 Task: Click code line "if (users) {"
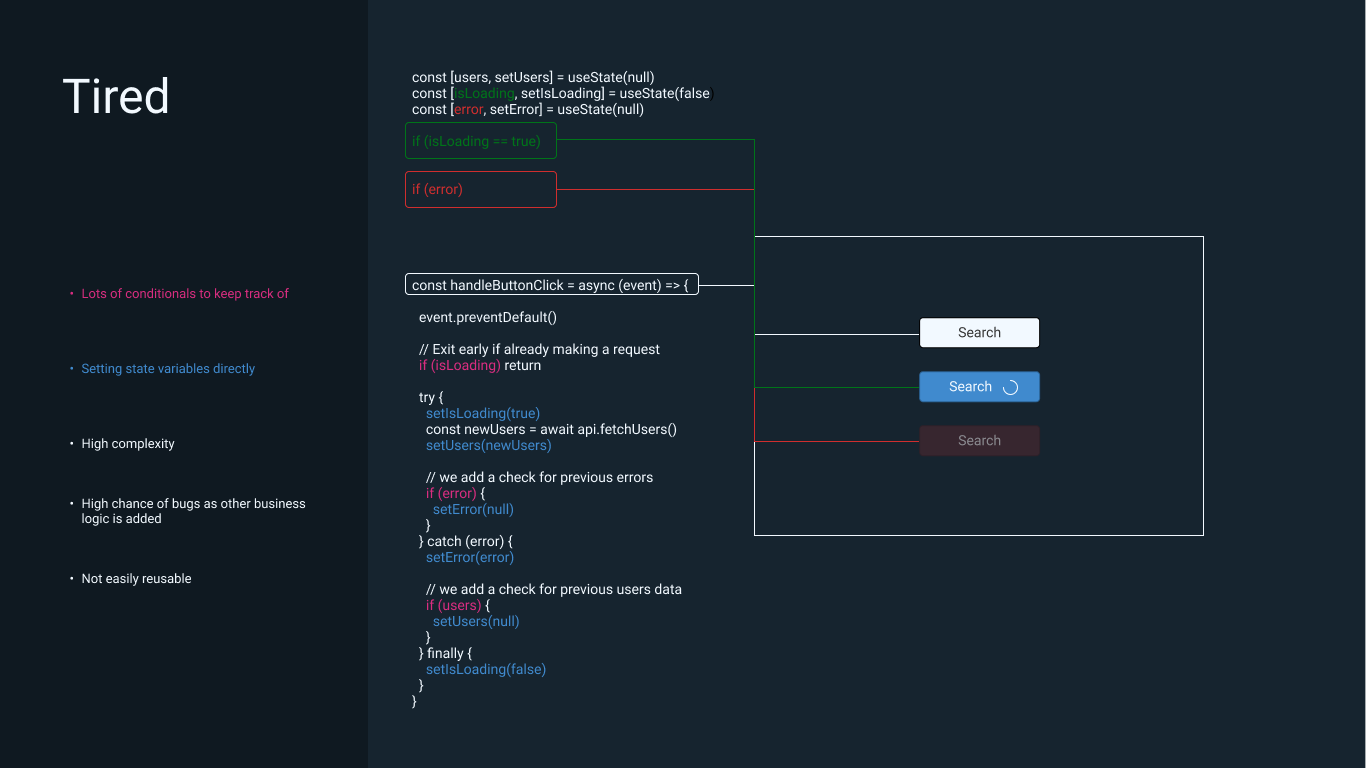point(458,605)
